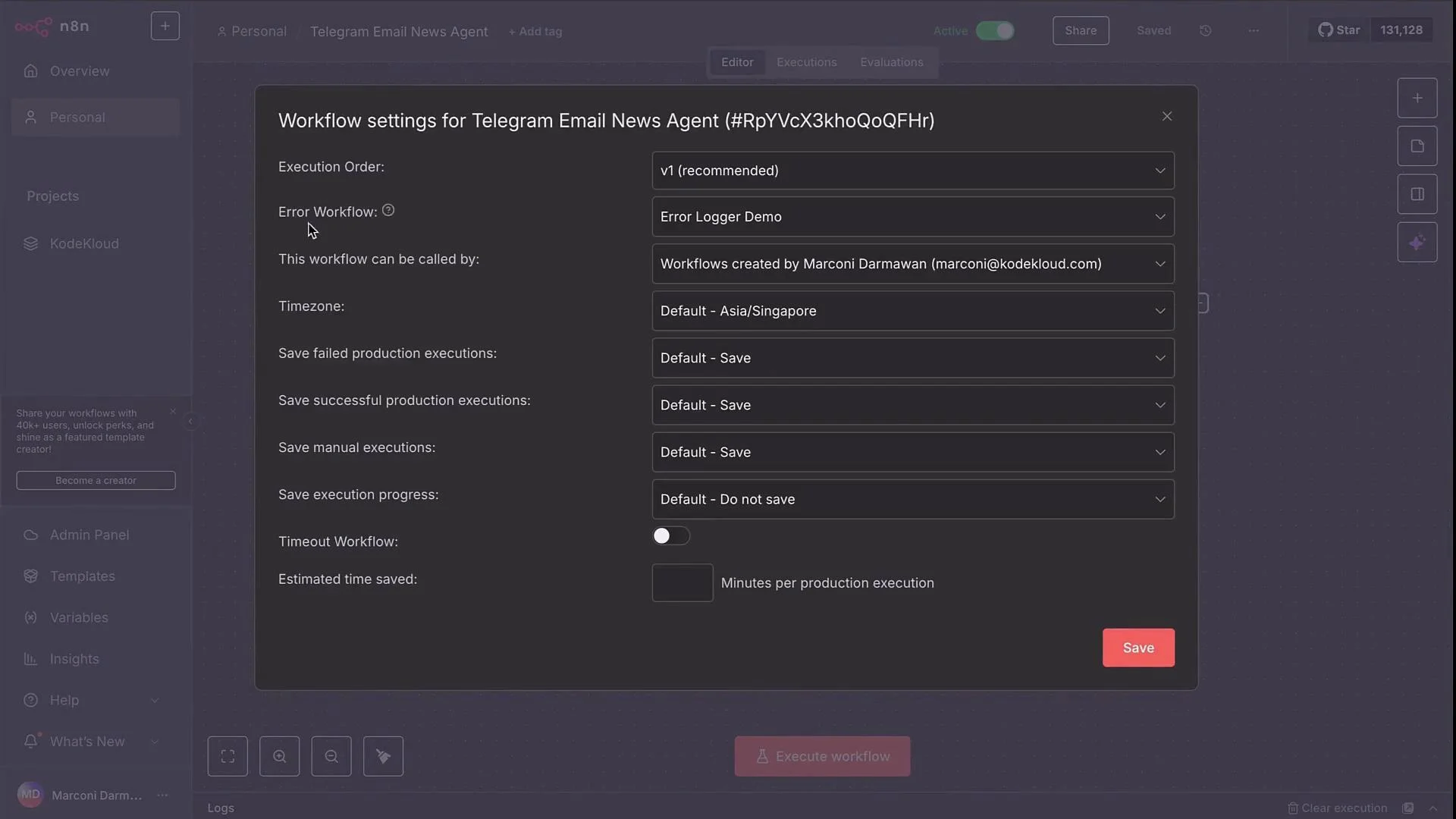Click the n8n logo icon
Image resolution: width=1456 pixels, height=819 pixels.
pos(33,27)
